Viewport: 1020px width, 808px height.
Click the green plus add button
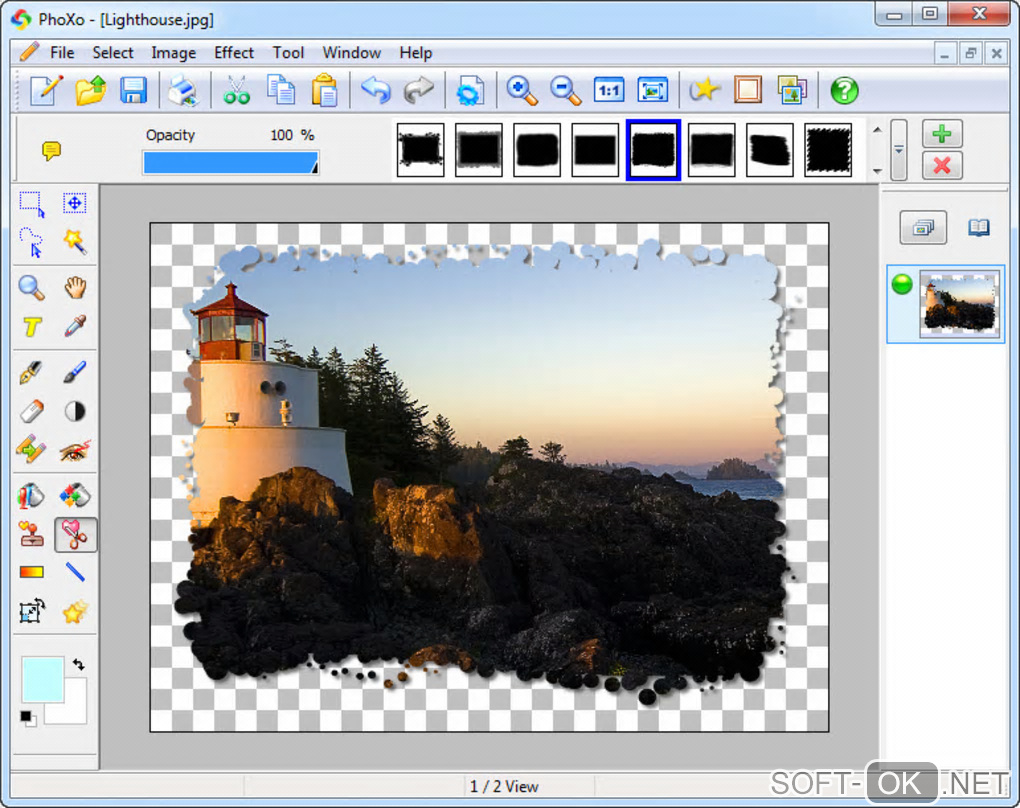pos(941,134)
